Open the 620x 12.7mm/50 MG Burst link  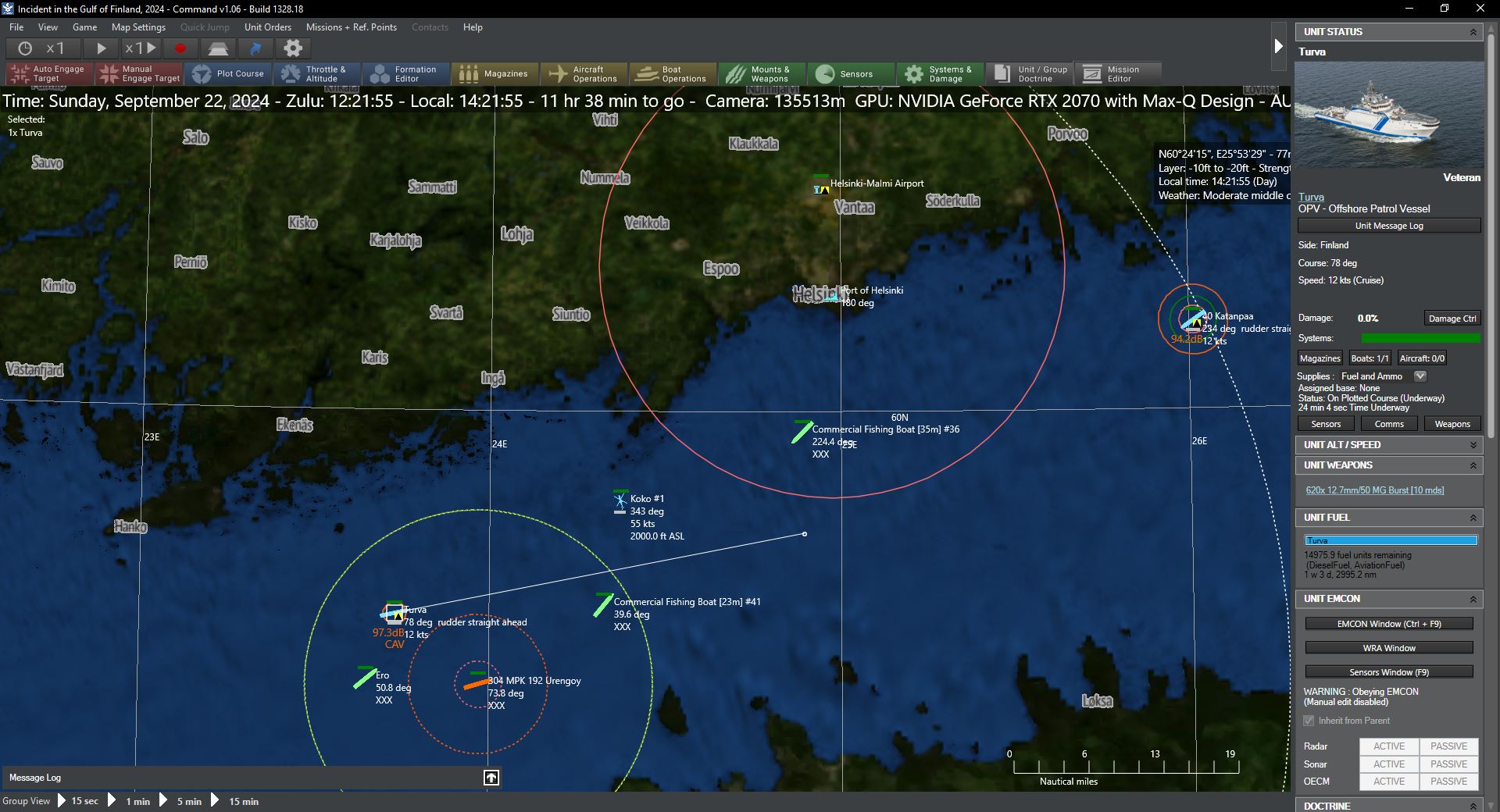coord(1375,490)
